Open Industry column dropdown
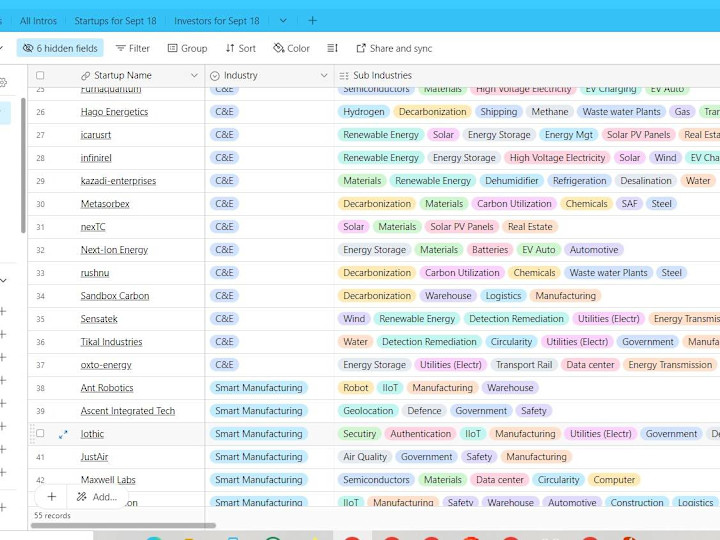 [x=324, y=75]
